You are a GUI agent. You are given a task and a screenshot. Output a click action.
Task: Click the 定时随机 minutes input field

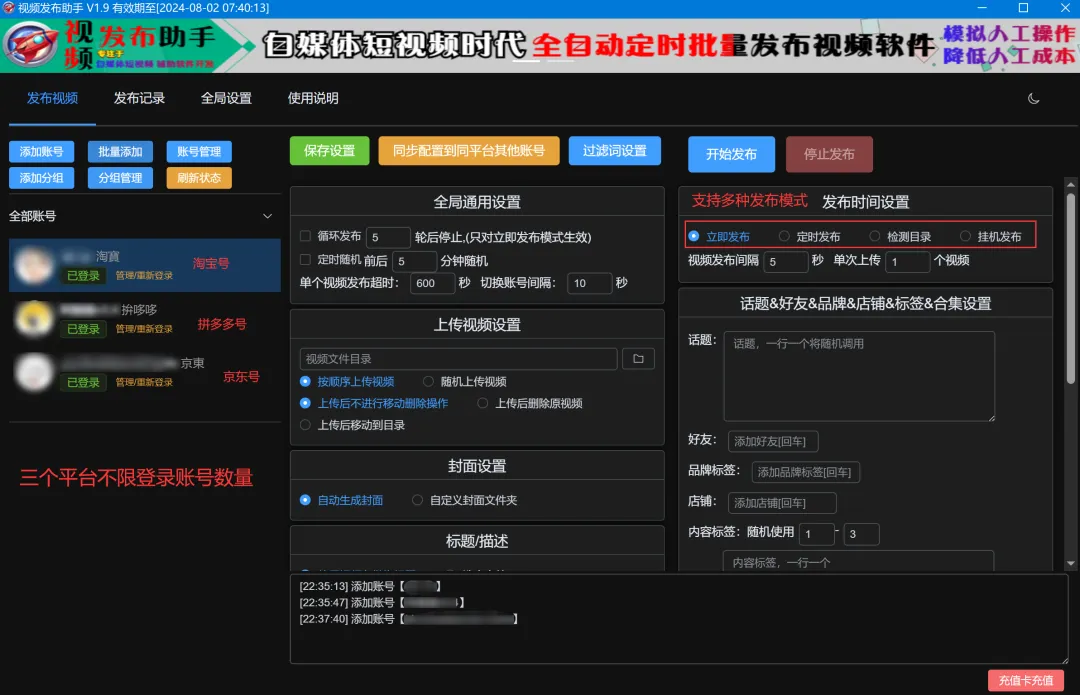(415, 261)
